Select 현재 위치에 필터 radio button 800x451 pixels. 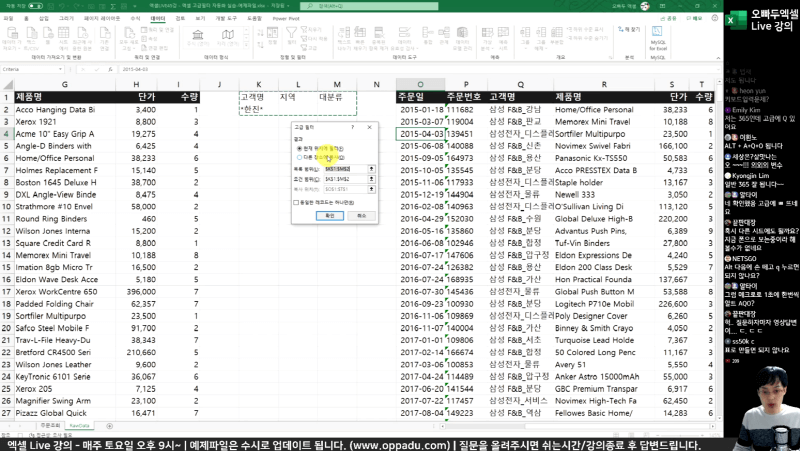click(x=299, y=147)
